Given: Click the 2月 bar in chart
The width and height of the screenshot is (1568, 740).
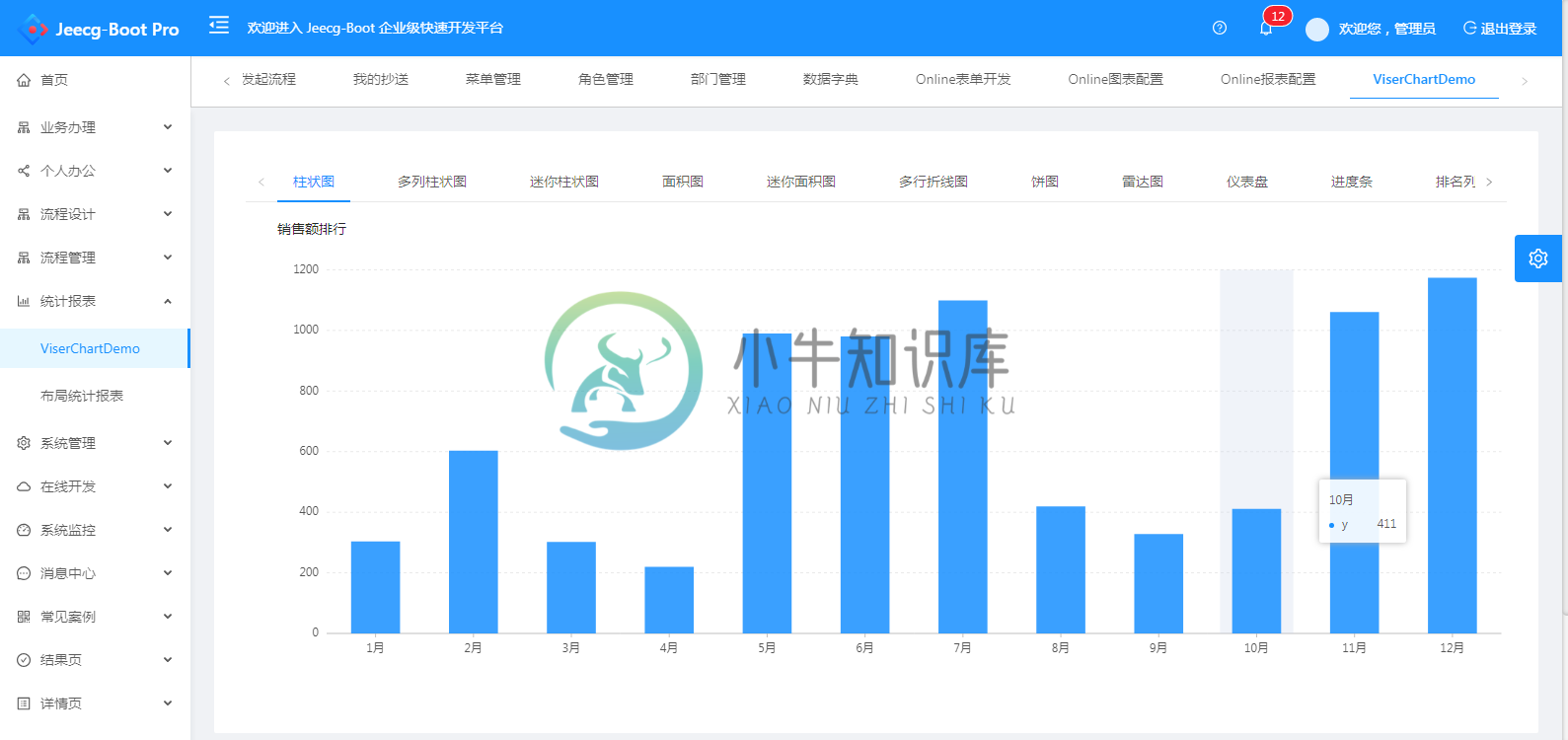Looking at the screenshot, I should [x=474, y=542].
